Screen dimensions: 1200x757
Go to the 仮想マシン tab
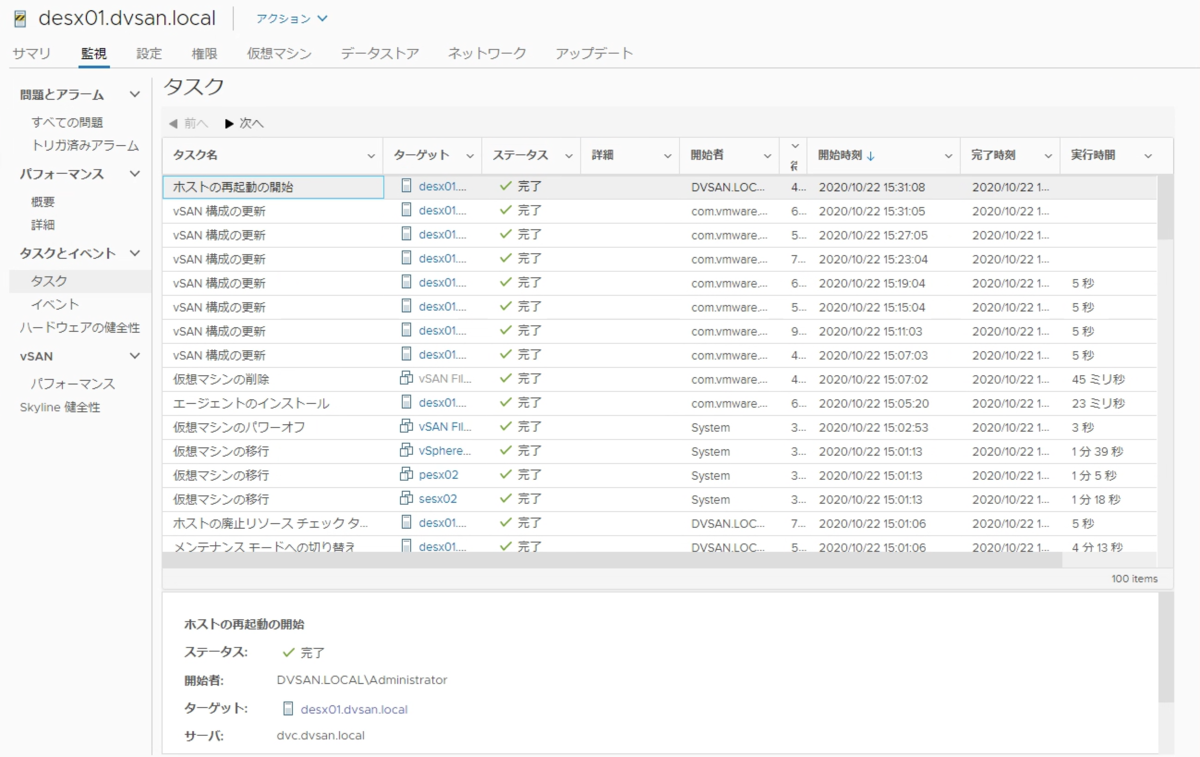tap(279, 53)
